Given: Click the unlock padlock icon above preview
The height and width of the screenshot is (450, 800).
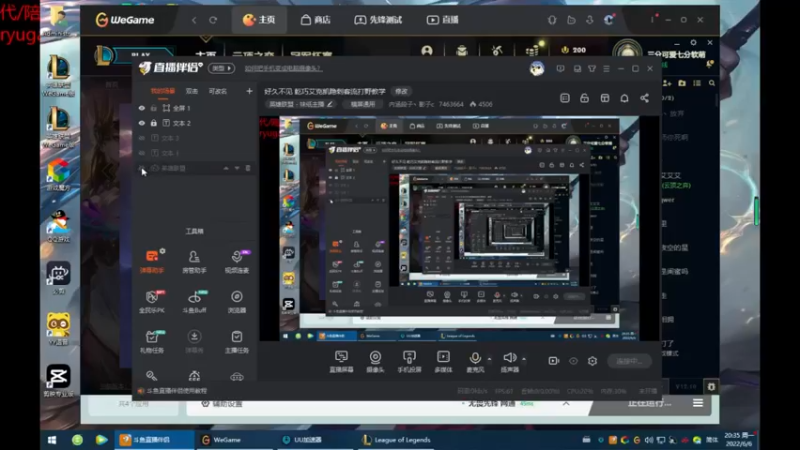Looking at the screenshot, I should click(x=585, y=98).
